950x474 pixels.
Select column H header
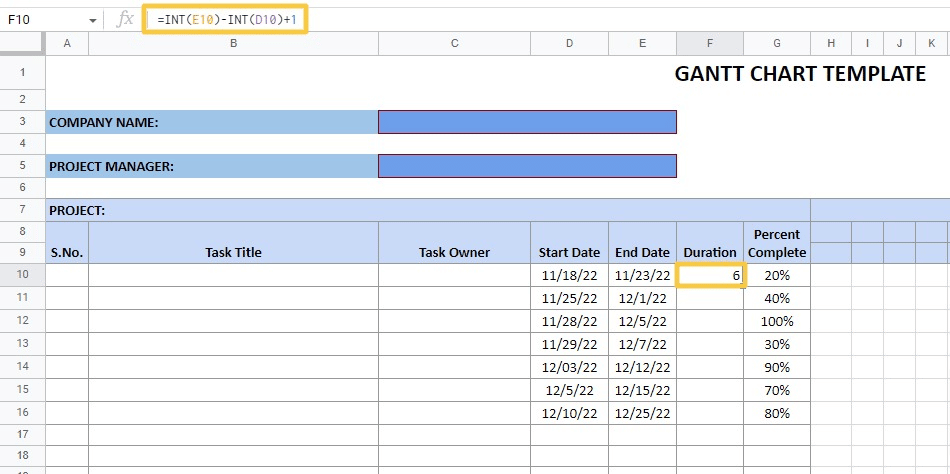pos(831,43)
